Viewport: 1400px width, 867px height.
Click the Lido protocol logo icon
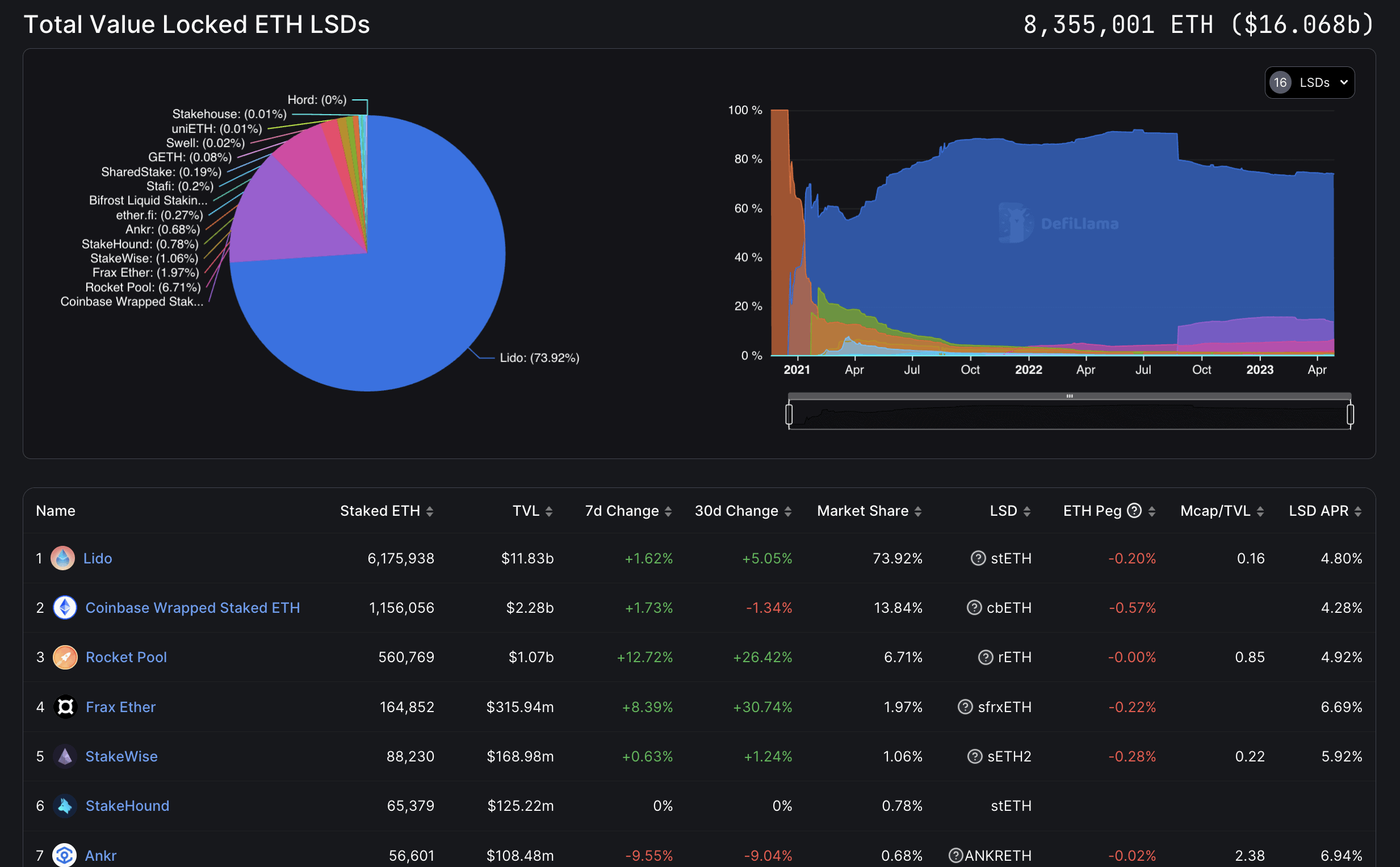(62, 558)
